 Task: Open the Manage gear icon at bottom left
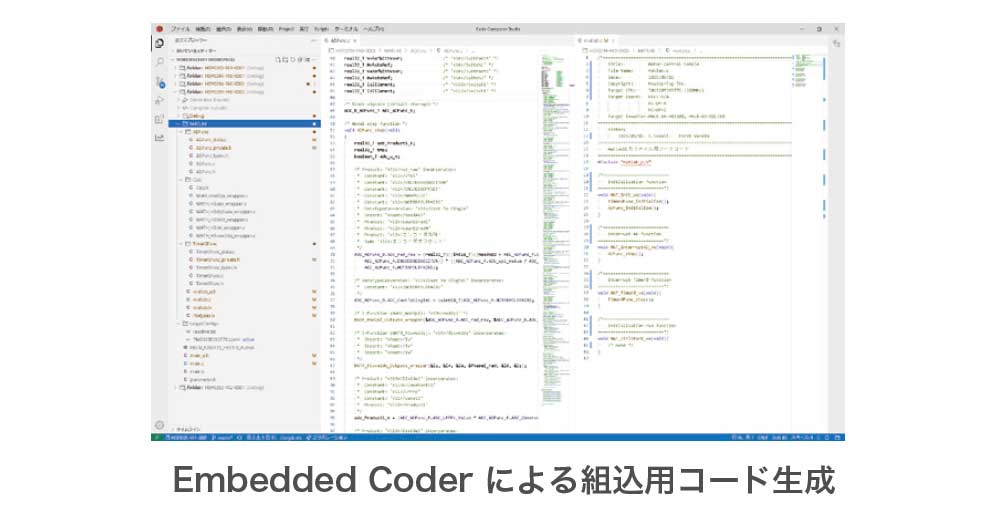[x=160, y=424]
